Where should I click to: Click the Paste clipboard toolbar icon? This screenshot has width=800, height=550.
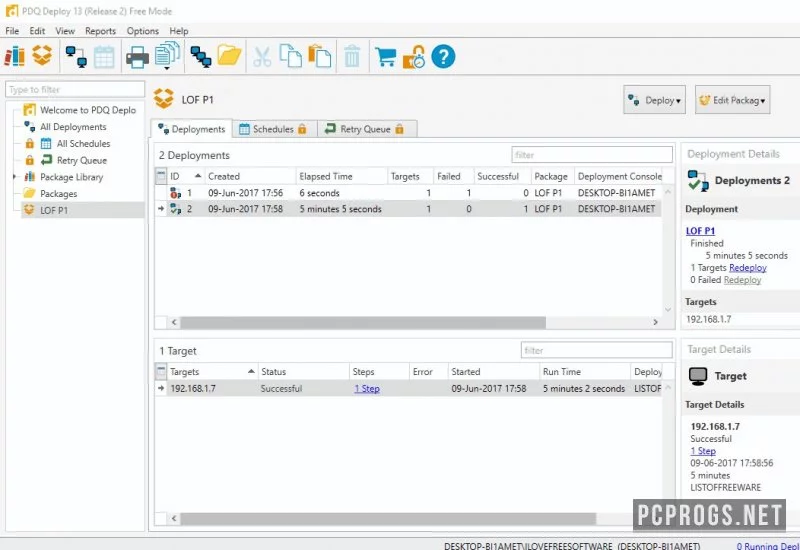(320, 56)
